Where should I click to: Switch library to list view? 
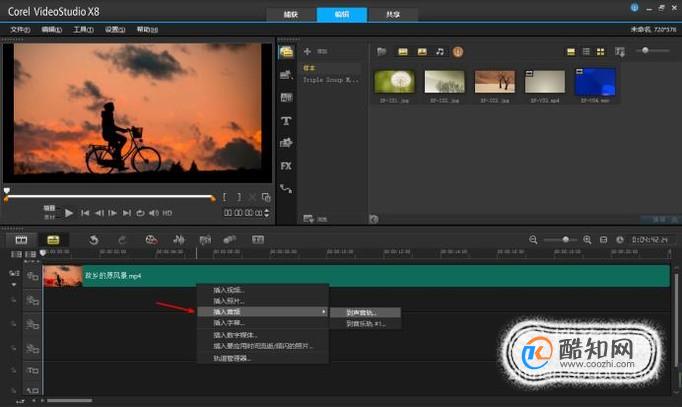[586, 52]
